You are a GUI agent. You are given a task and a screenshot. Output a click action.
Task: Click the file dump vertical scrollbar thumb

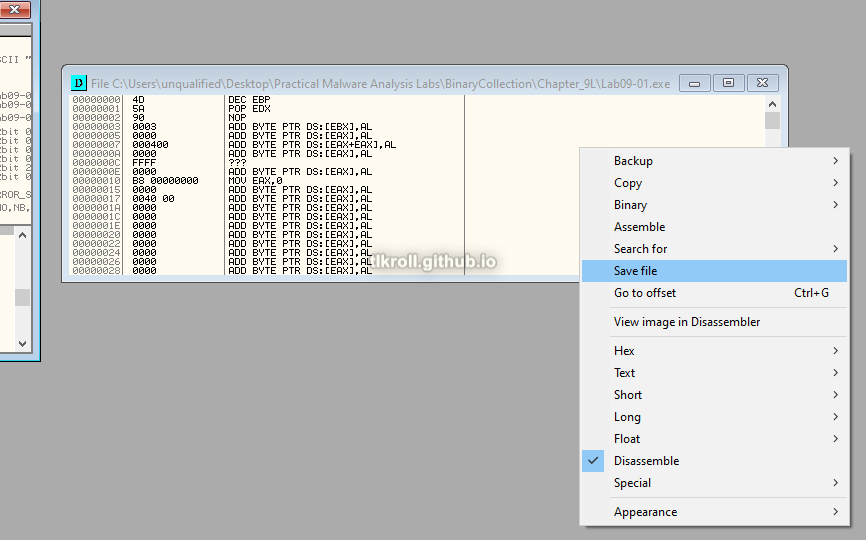(772, 121)
